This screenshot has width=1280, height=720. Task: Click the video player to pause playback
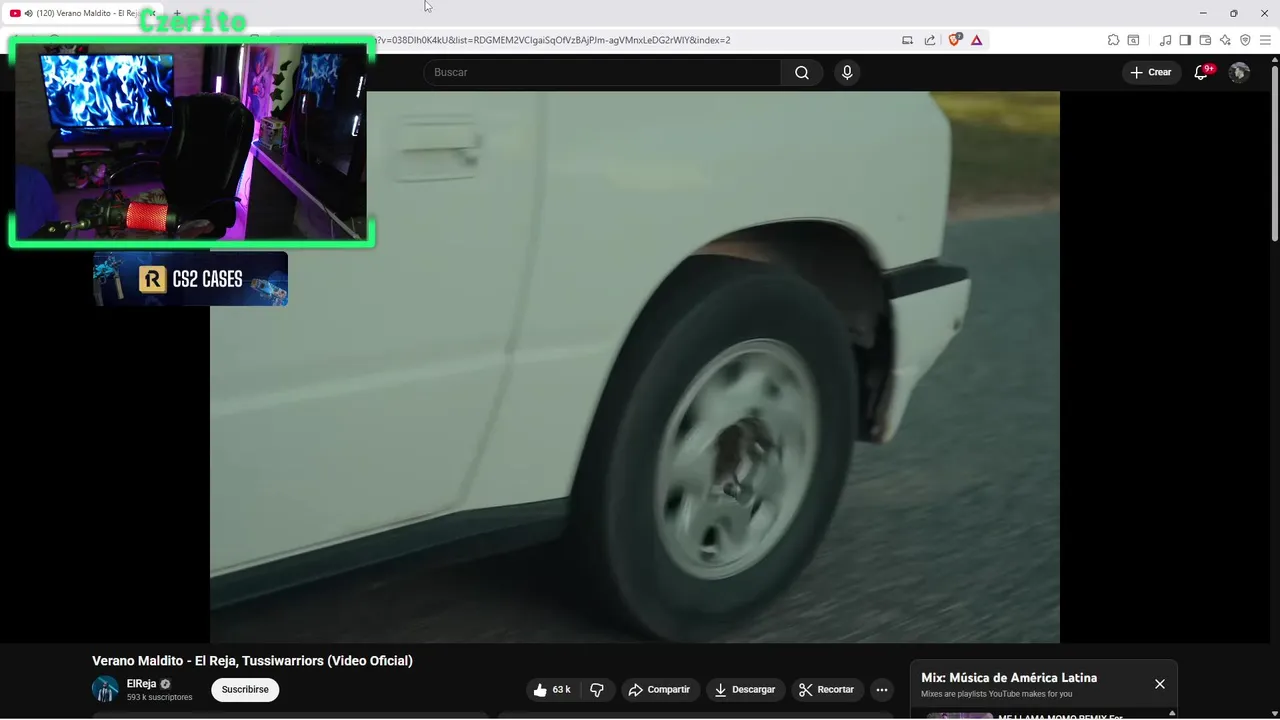coord(634,367)
